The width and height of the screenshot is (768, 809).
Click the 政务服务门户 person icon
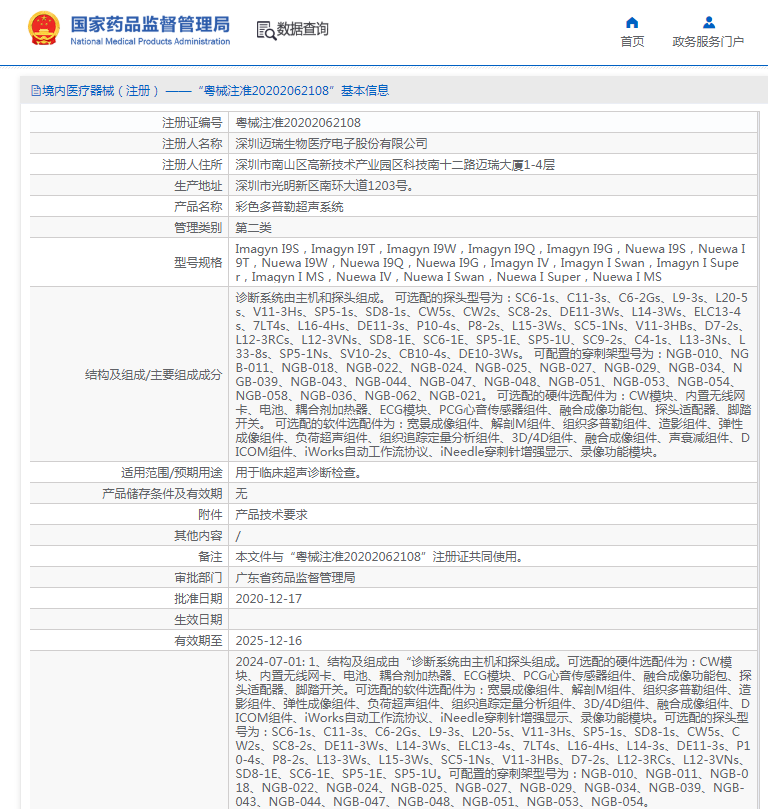708,22
